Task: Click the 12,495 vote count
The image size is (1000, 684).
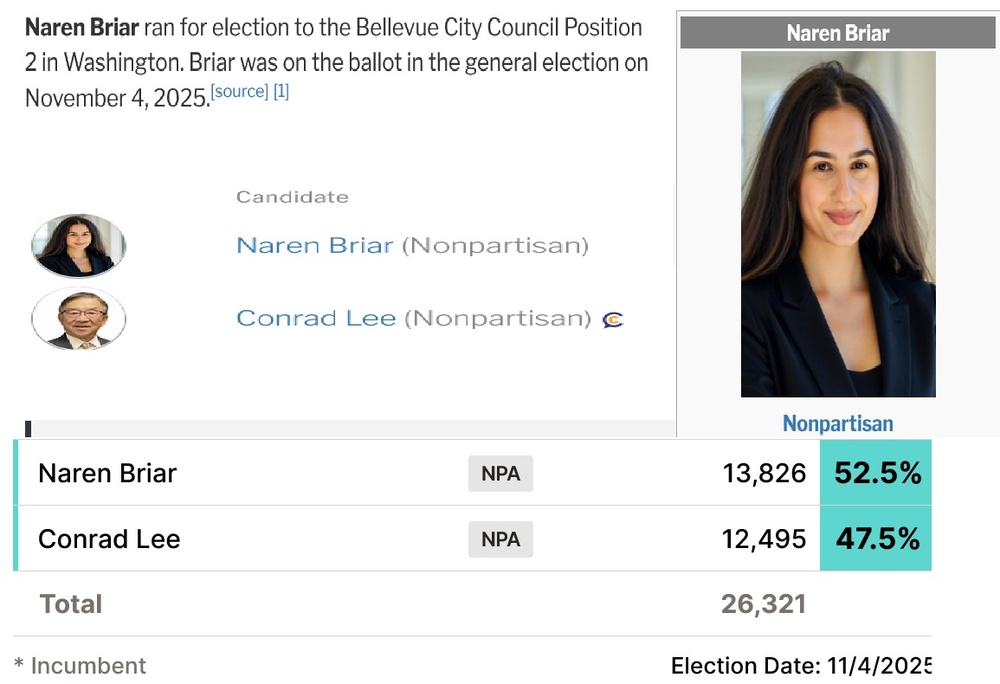Action: [764, 539]
